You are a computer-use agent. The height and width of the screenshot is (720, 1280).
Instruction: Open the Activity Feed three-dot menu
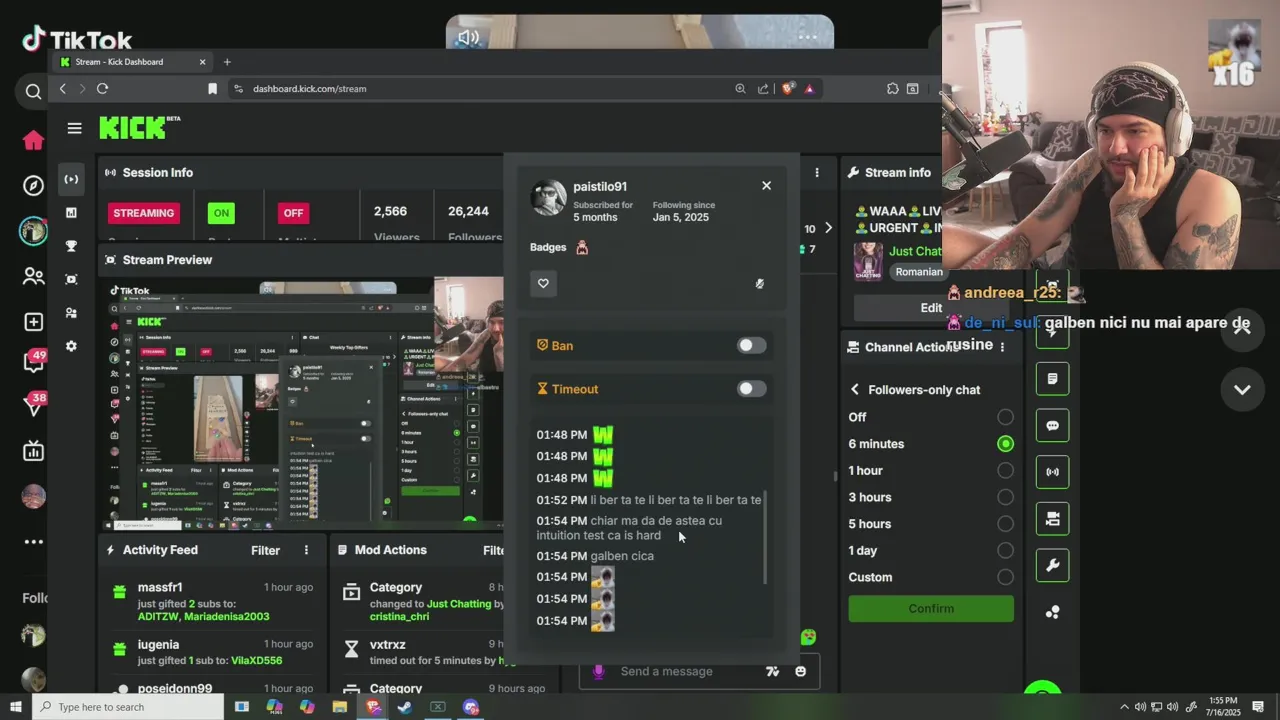[306, 550]
